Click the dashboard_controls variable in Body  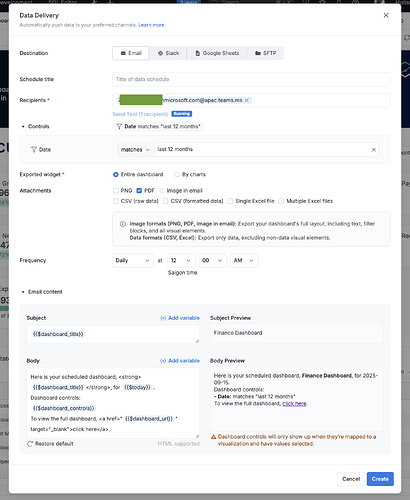point(63,408)
